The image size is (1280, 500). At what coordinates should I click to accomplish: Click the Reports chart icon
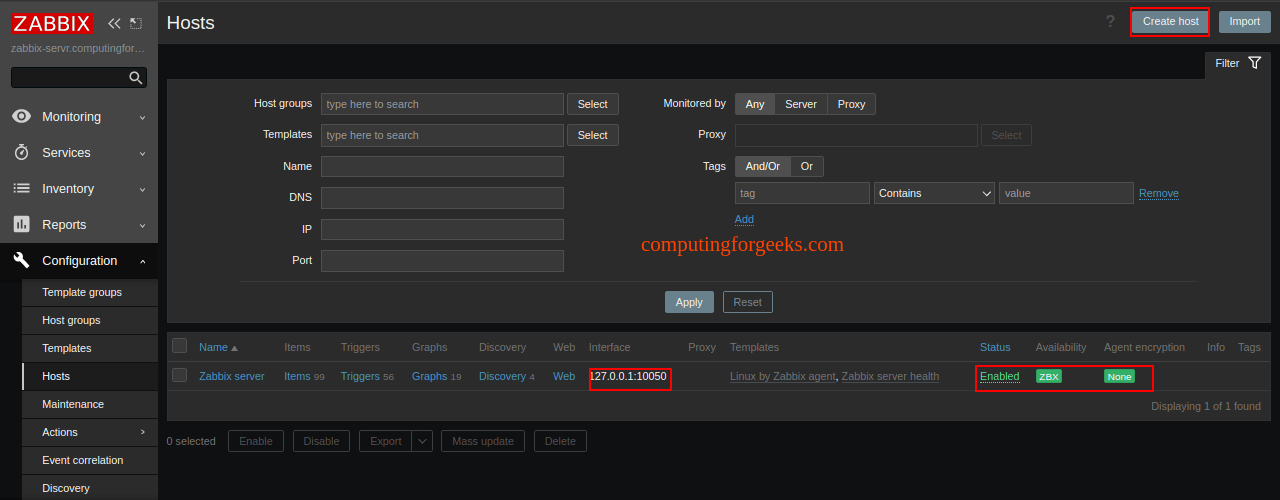(21, 225)
